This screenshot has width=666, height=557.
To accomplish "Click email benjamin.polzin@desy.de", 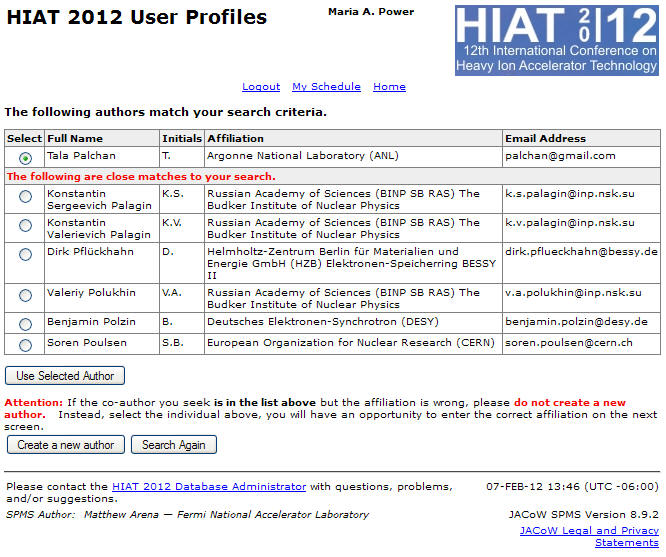I will [576, 322].
